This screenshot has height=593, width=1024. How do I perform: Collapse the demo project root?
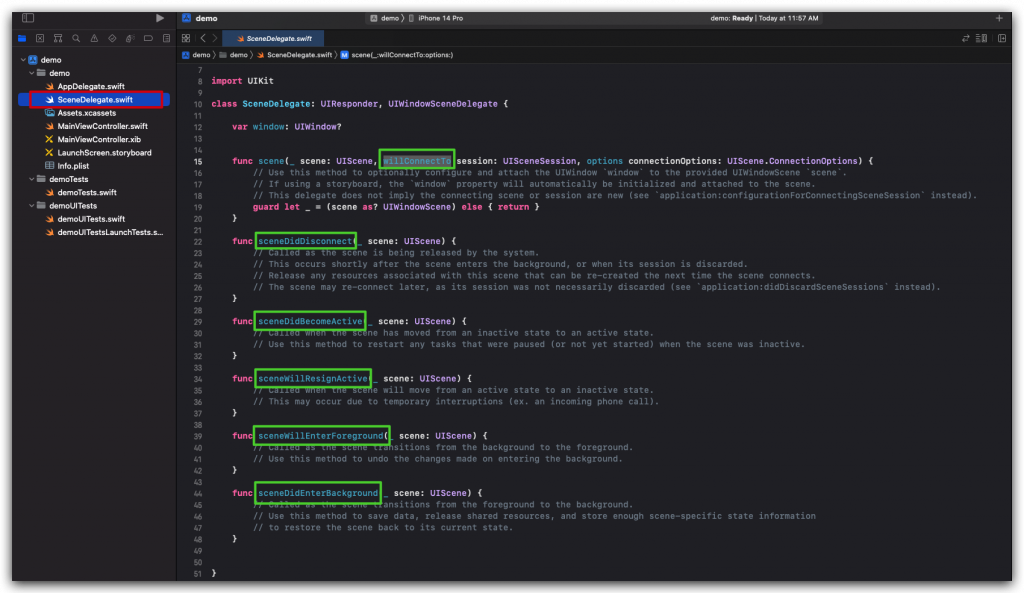[x=24, y=59]
